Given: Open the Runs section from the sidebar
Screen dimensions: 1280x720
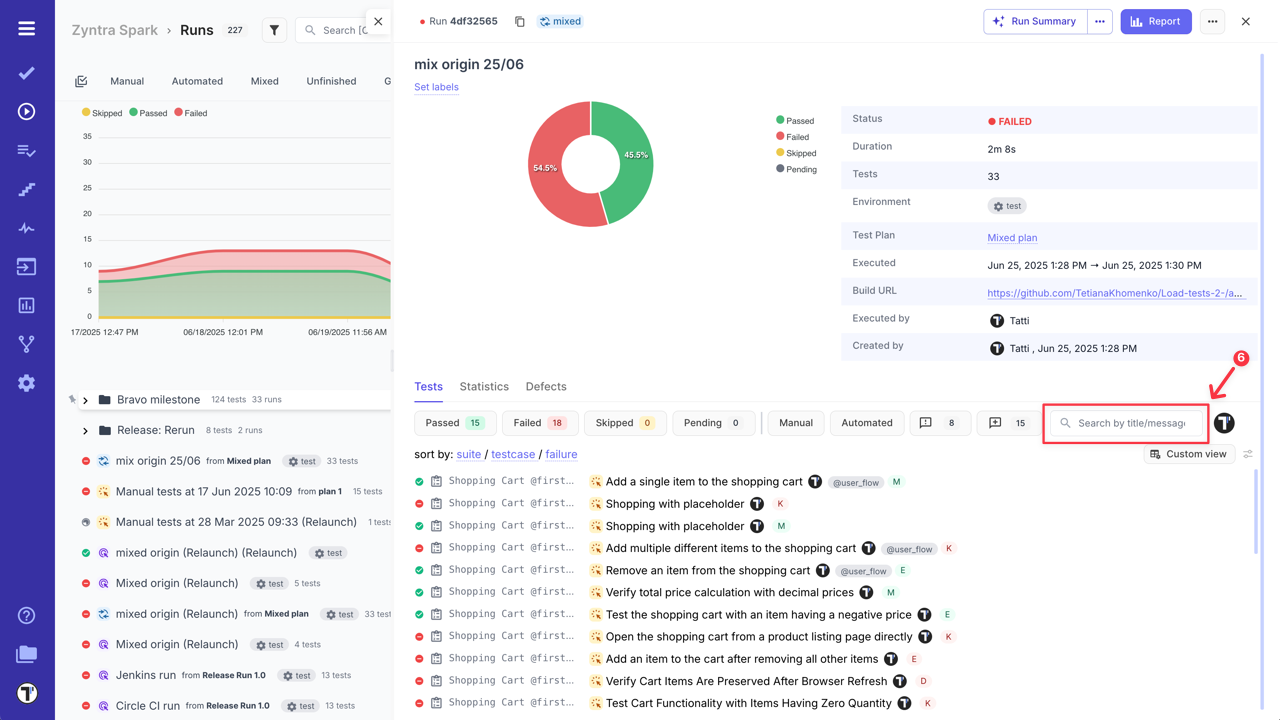Looking at the screenshot, I should pos(26,111).
